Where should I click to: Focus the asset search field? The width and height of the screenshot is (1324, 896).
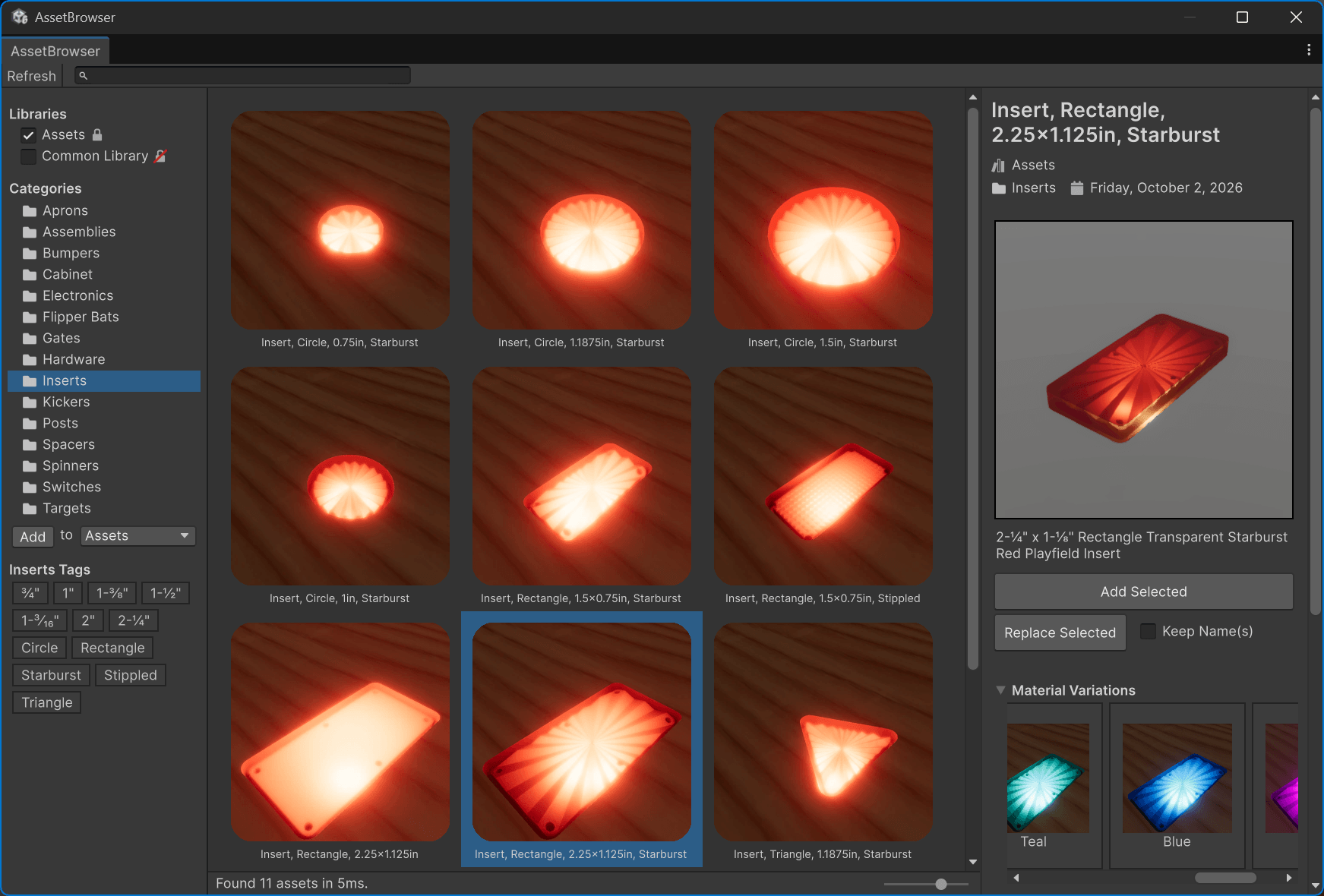pyautogui.click(x=243, y=75)
